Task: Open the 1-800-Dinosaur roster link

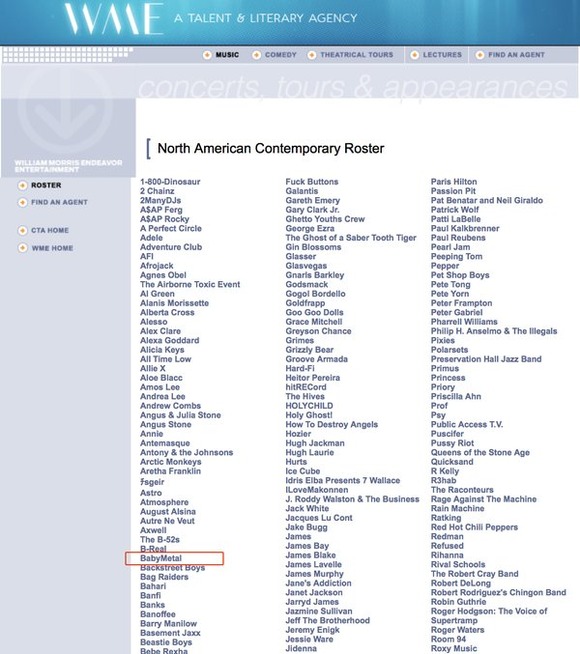Action: coord(170,182)
